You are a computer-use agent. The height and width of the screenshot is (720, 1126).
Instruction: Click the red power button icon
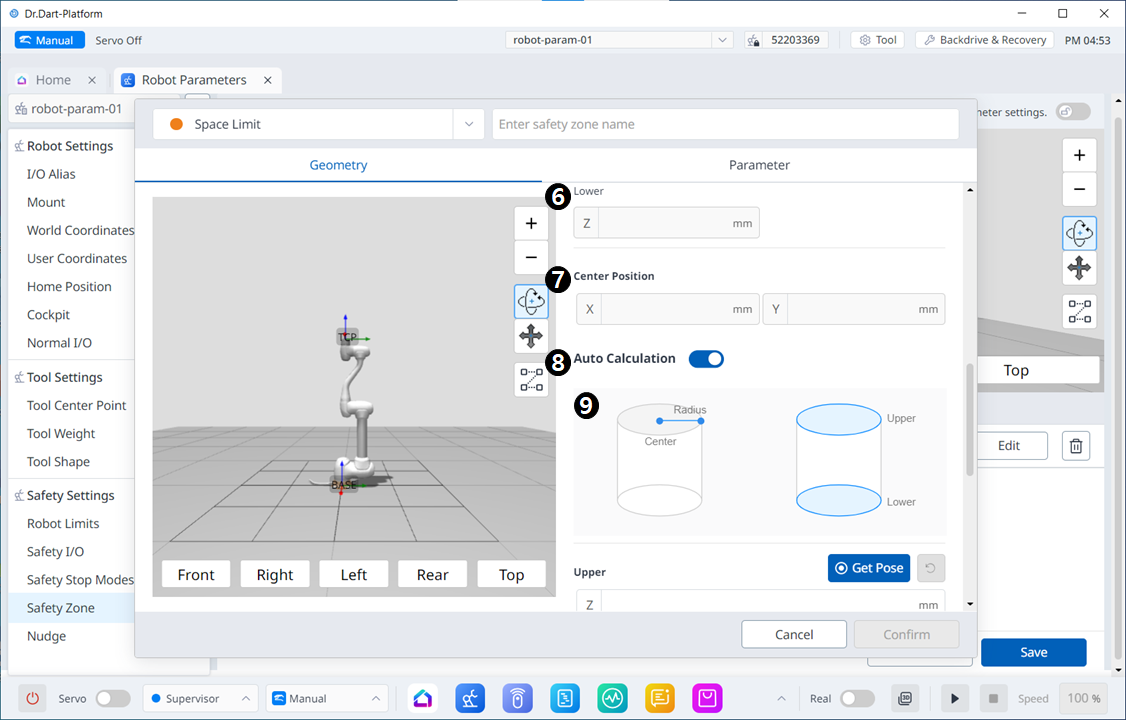[x=33, y=698]
